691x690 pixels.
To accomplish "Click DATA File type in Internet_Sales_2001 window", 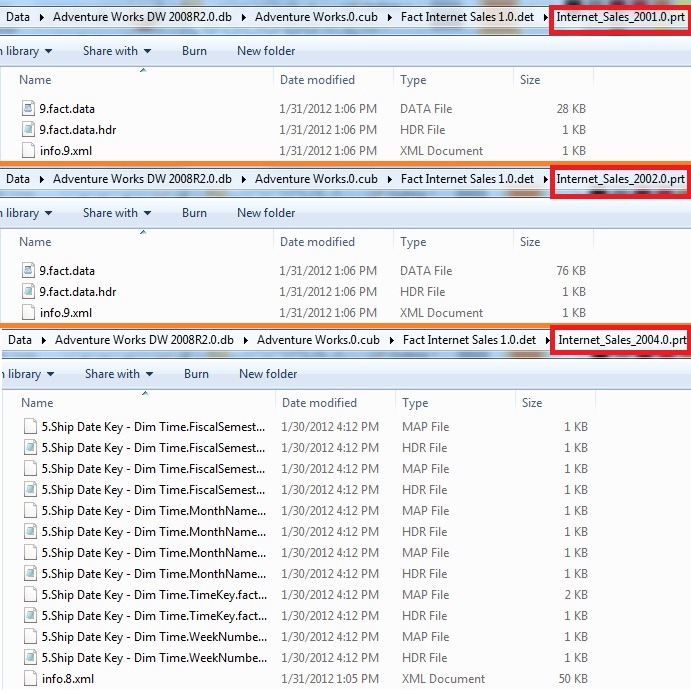I will (426, 108).
